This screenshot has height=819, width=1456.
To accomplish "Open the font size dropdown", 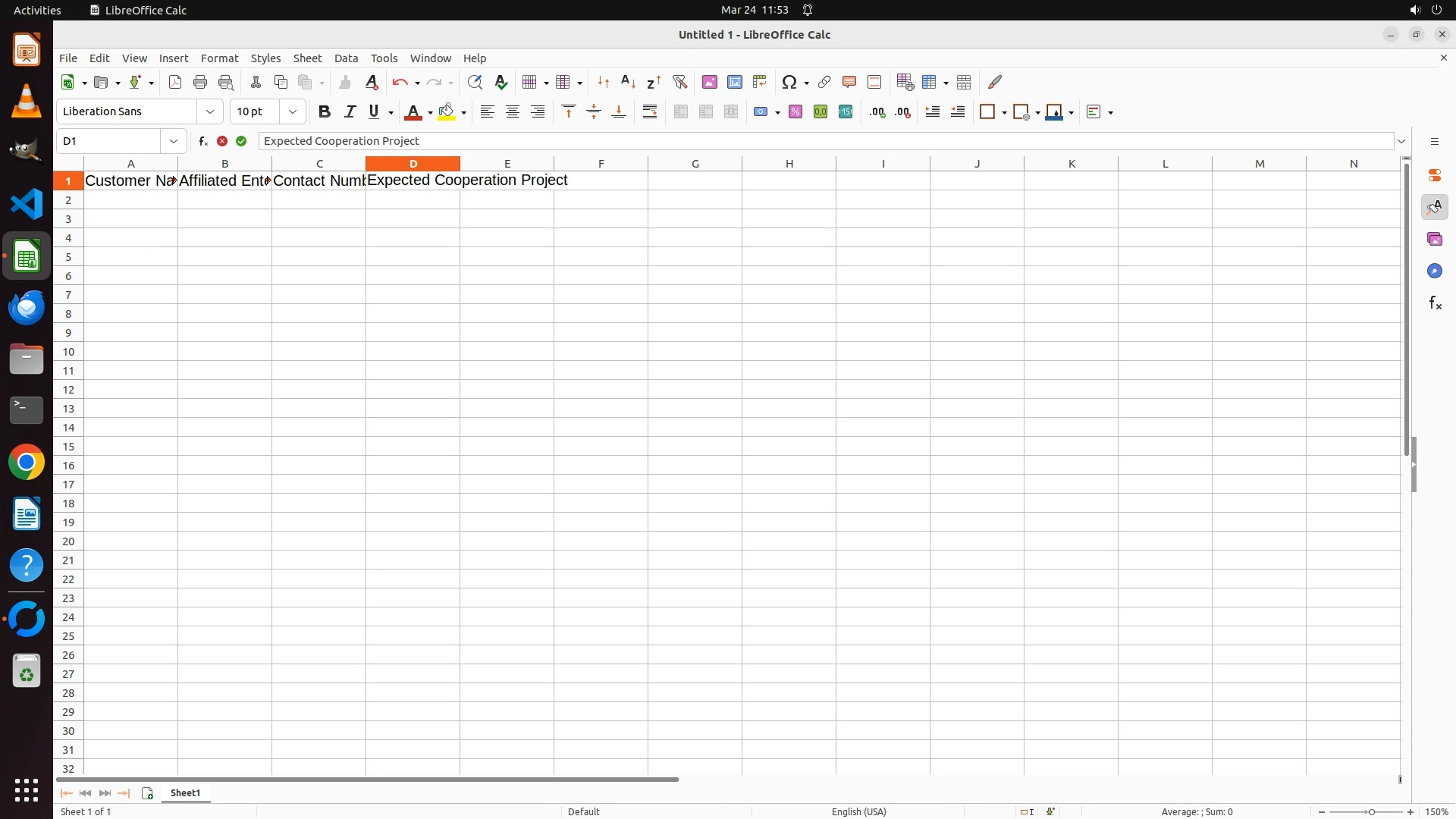I will pos(293,111).
